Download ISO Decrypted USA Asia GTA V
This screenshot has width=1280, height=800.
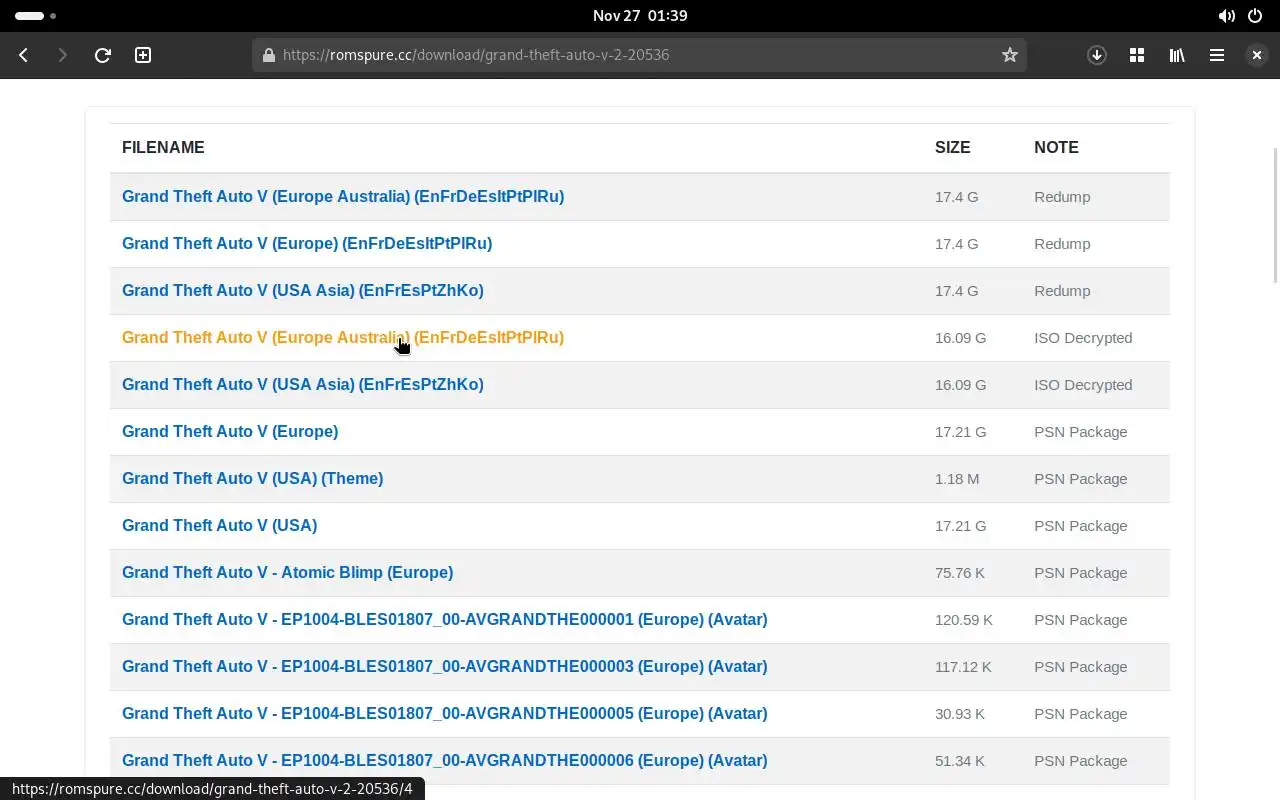click(303, 385)
